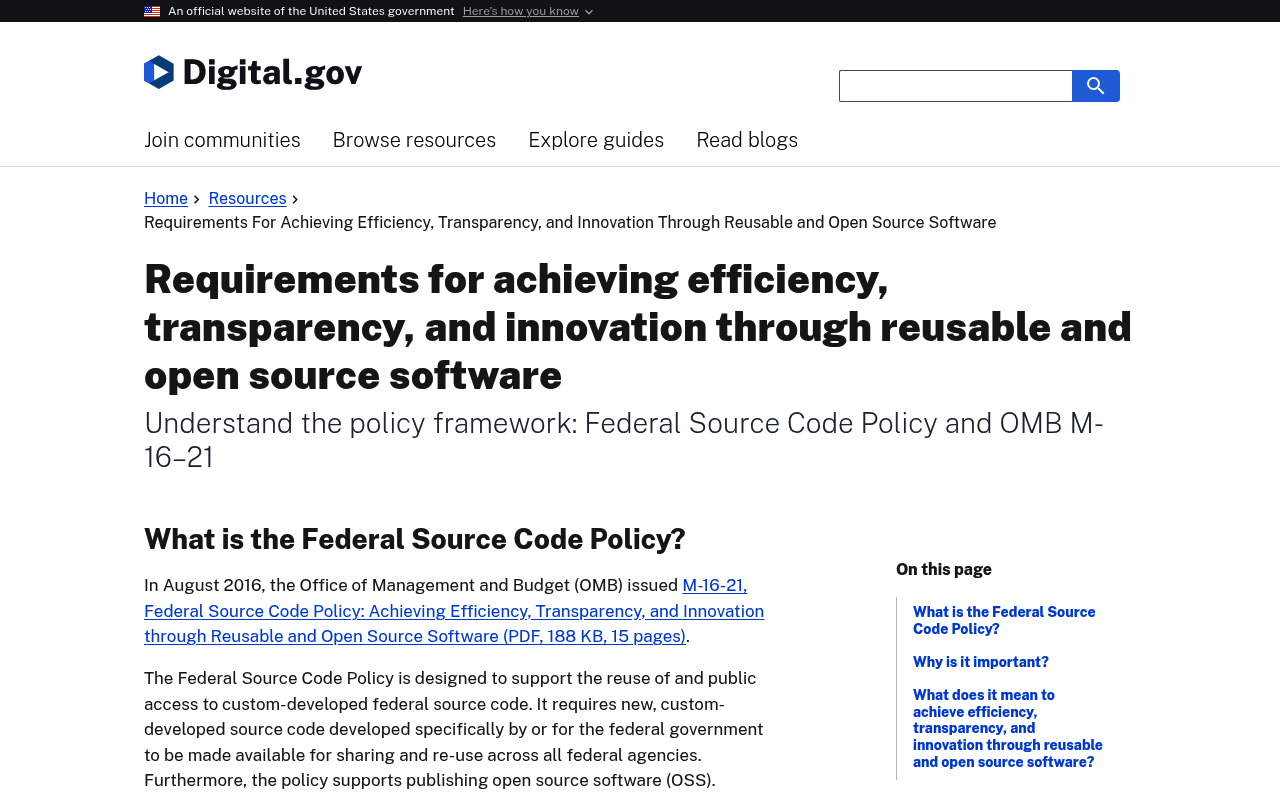Focus the site search input field
The image size is (1280, 800).
coord(956,86)
